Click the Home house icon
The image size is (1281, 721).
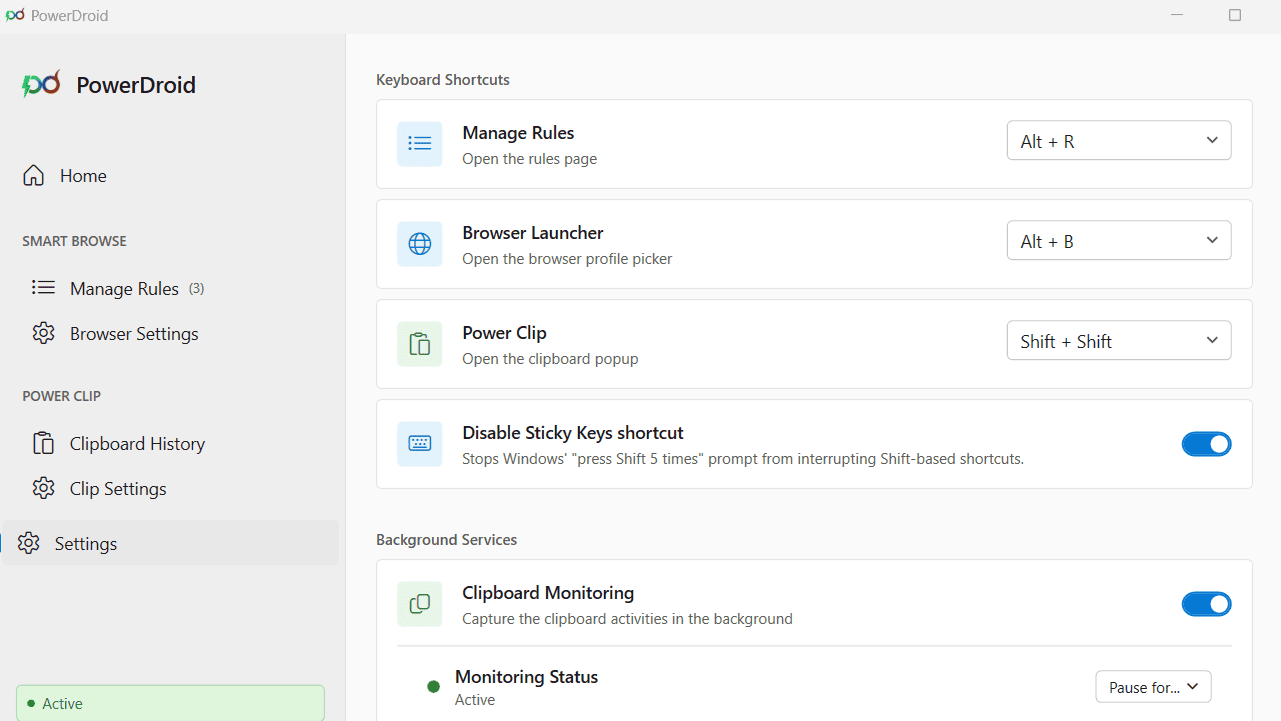pyautogui.click(x=34, y=175)
